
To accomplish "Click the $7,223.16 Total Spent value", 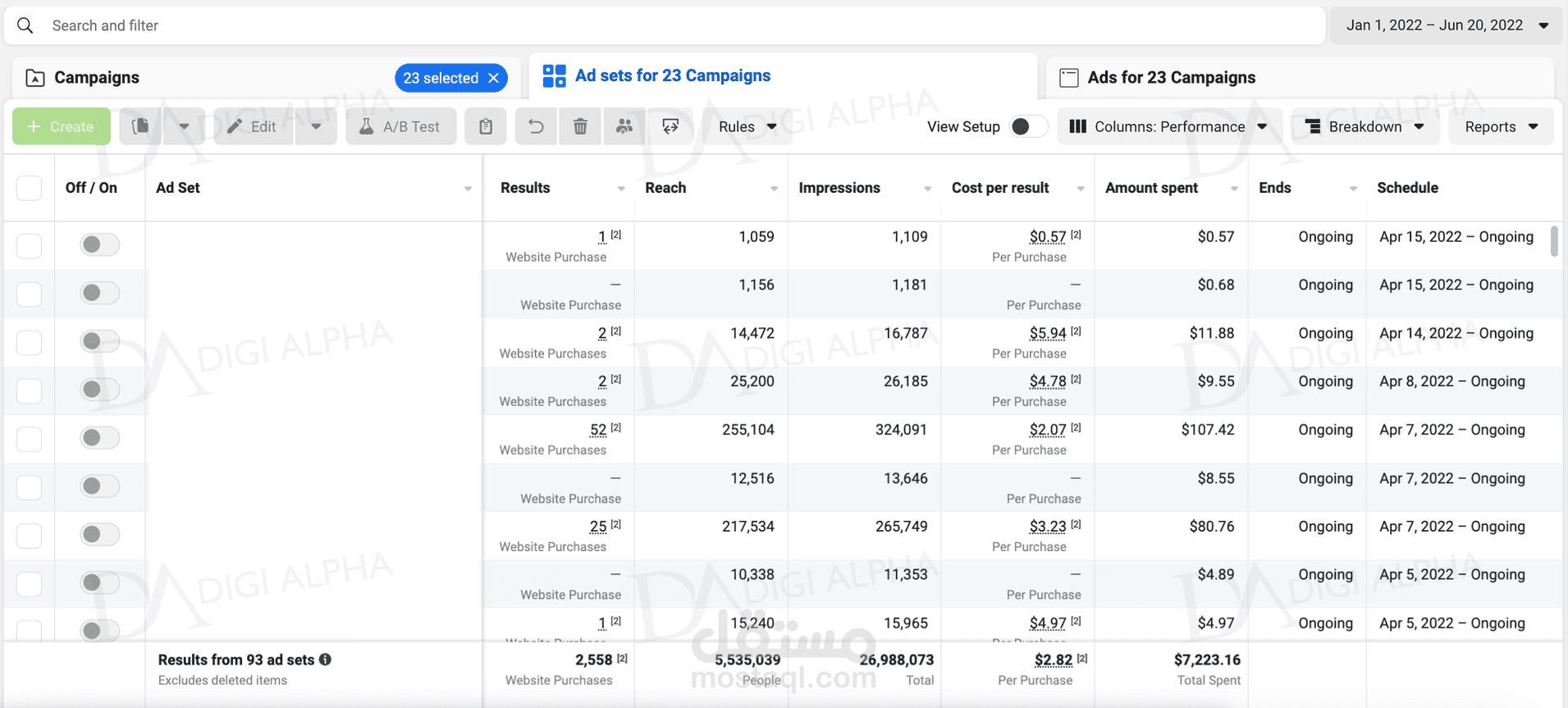I will pos(1207,660).
